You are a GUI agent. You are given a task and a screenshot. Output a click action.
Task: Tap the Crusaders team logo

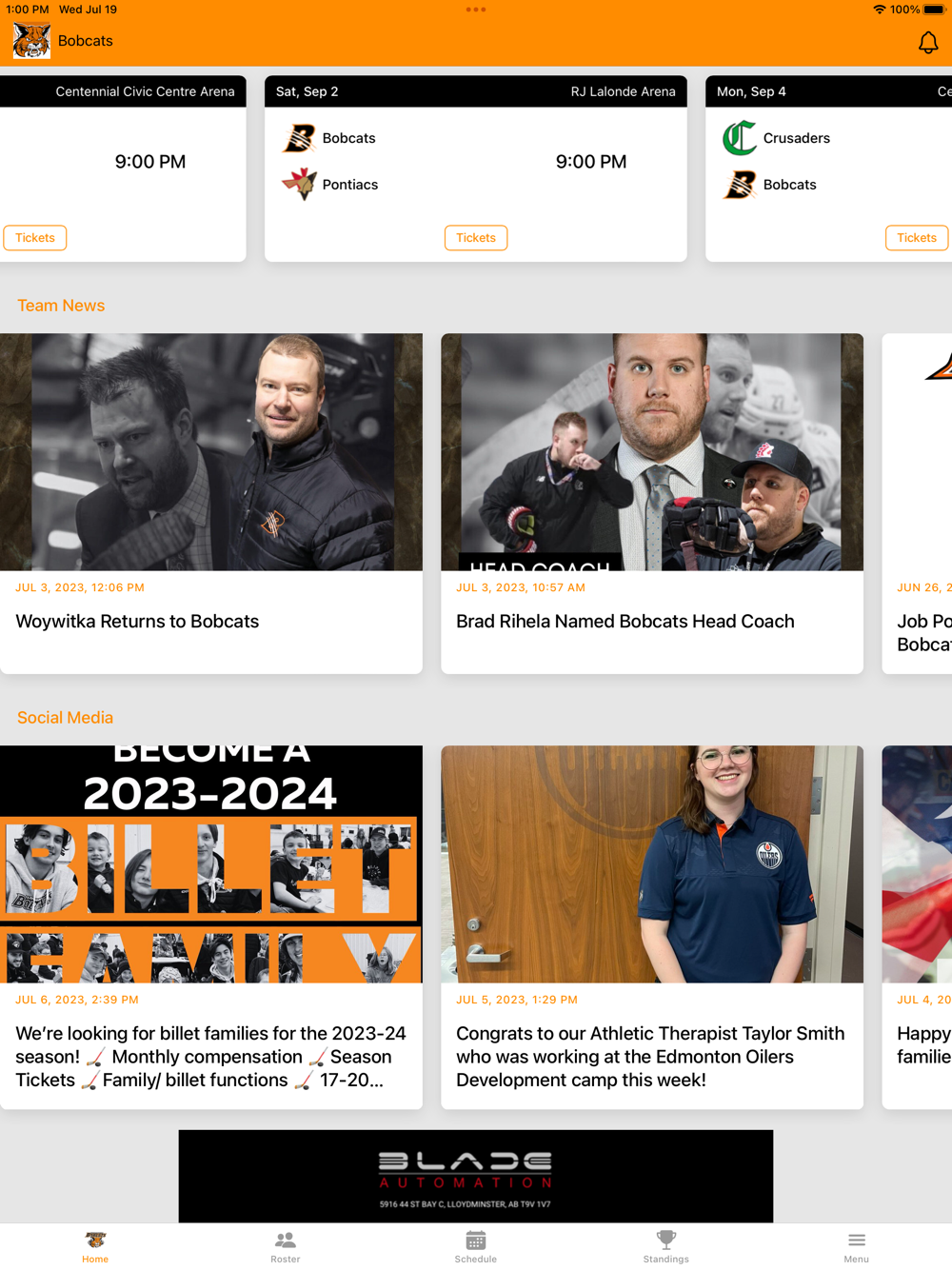point(740,138)
